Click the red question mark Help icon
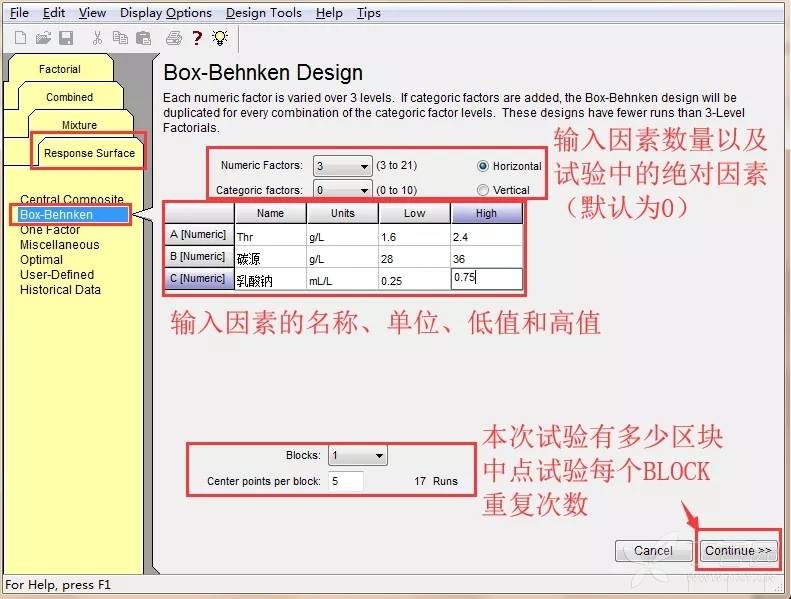791x599 pixels. coord(197,38)
